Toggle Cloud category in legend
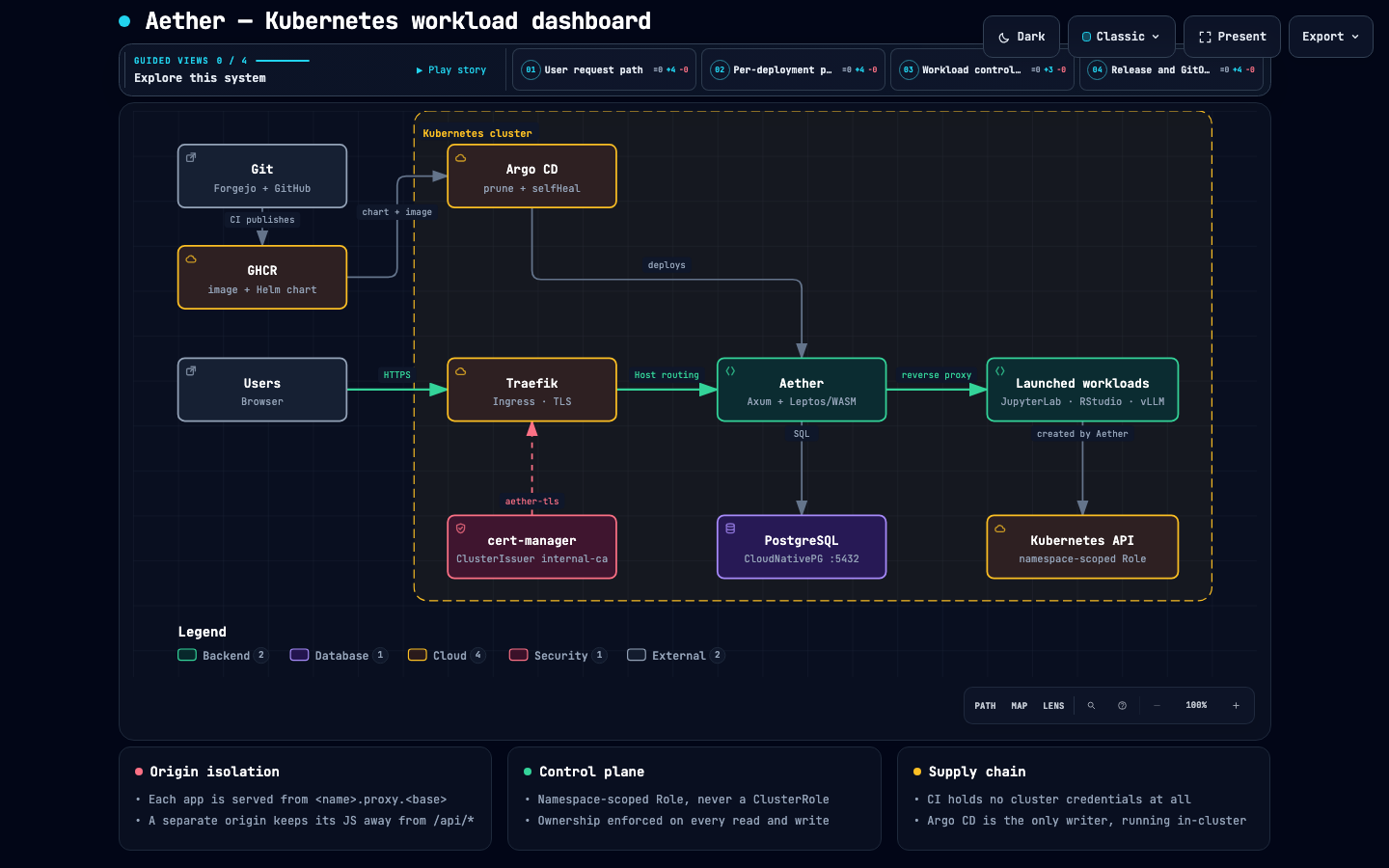This screenshot has height=868, width=1389. (447, 656)
